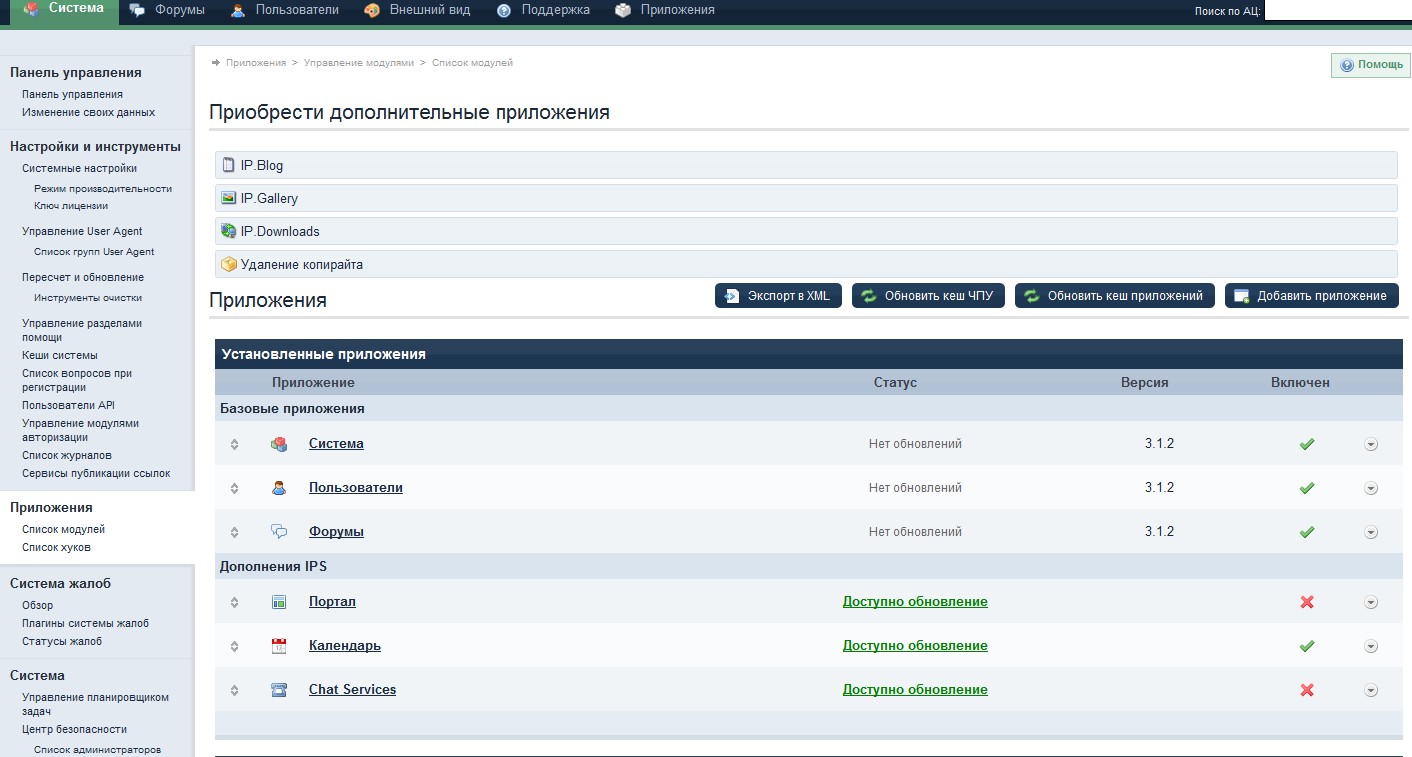Viewport: 1412px width, 757px height.
Task: Open Плагины системы жалоб in sidebar
Action: tap(85, 623)
